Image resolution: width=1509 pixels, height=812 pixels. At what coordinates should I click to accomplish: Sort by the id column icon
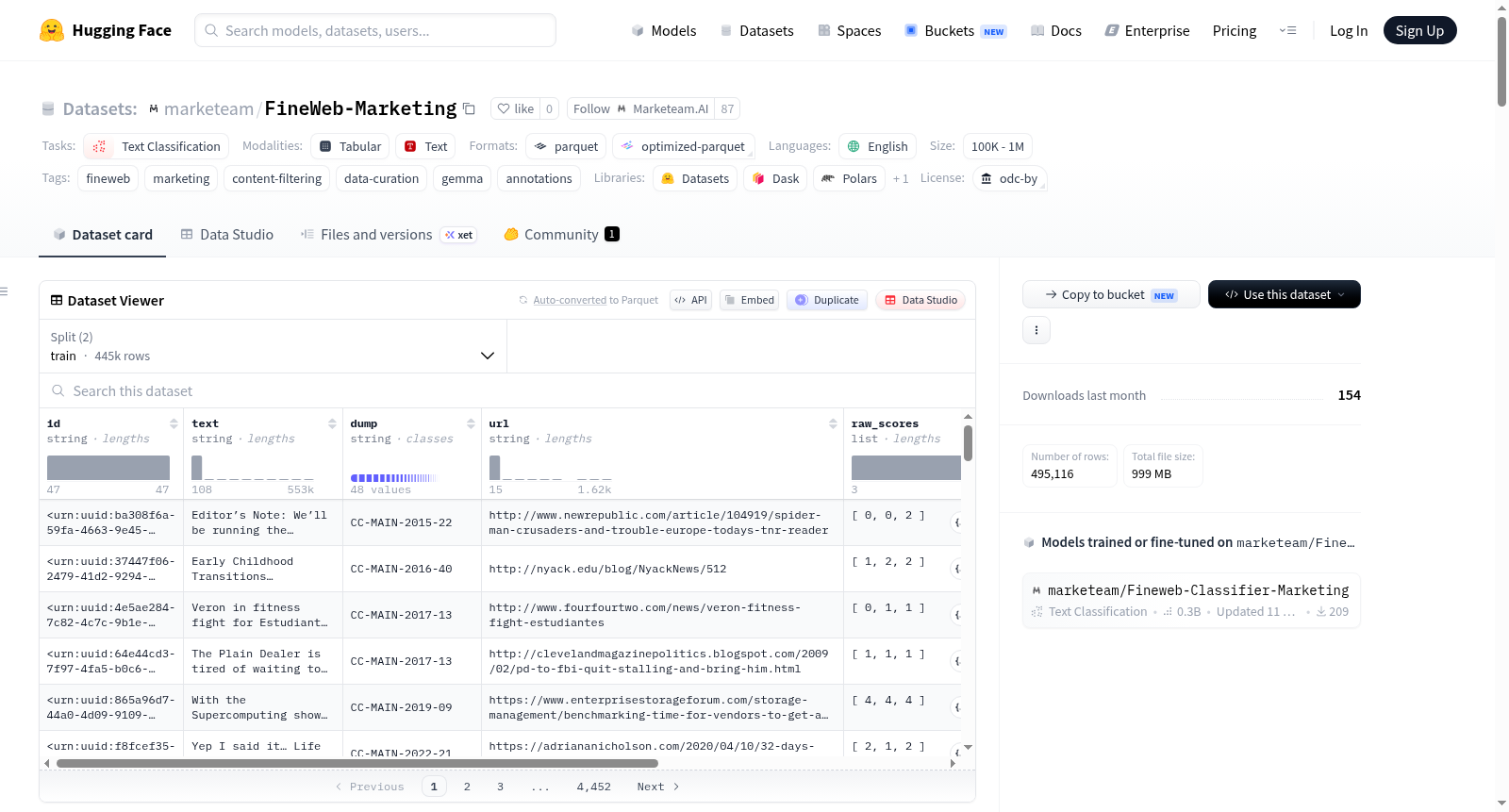(174, 423)
